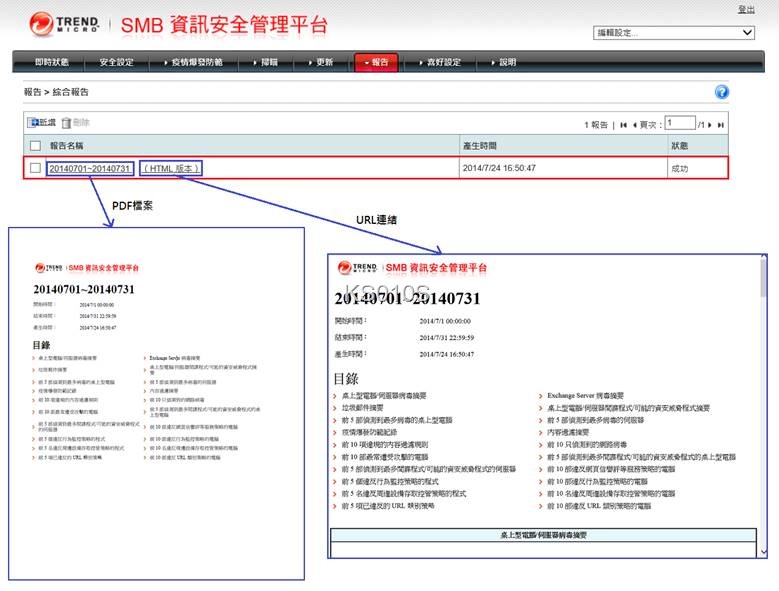
Task: Go to last page arrow in pager
Action: 720,125
